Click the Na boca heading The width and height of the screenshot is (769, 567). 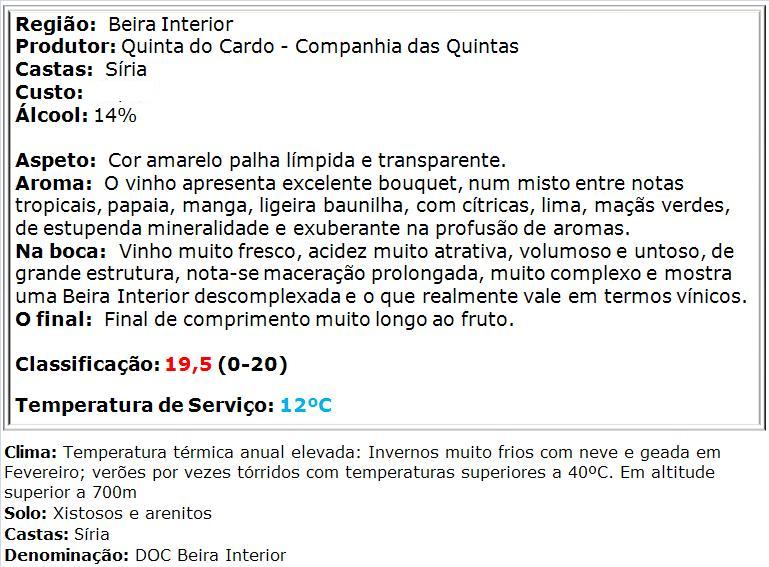pyautogui.click(x=61, y=252)
